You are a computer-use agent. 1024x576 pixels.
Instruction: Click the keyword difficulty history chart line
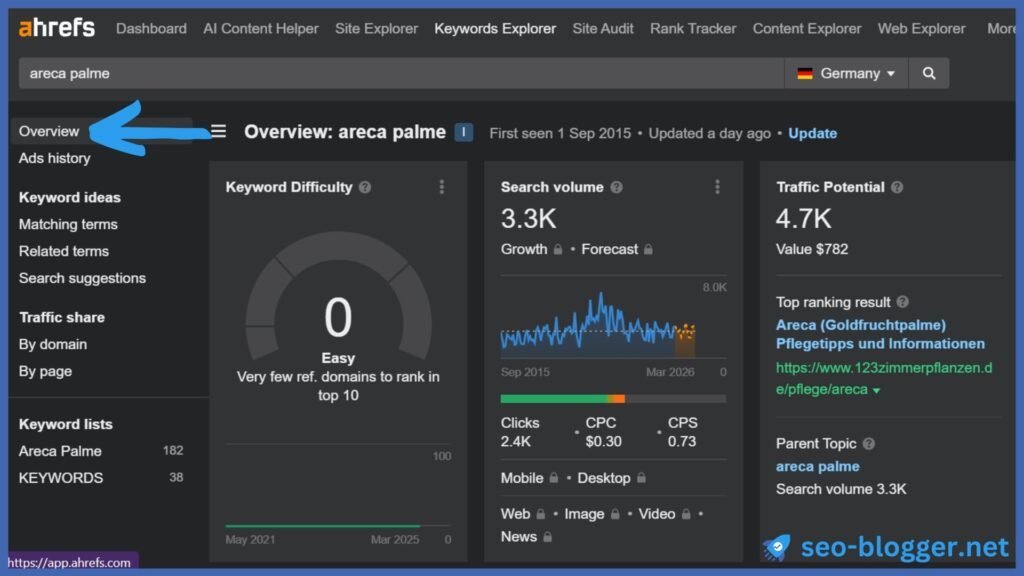(323, 526)
